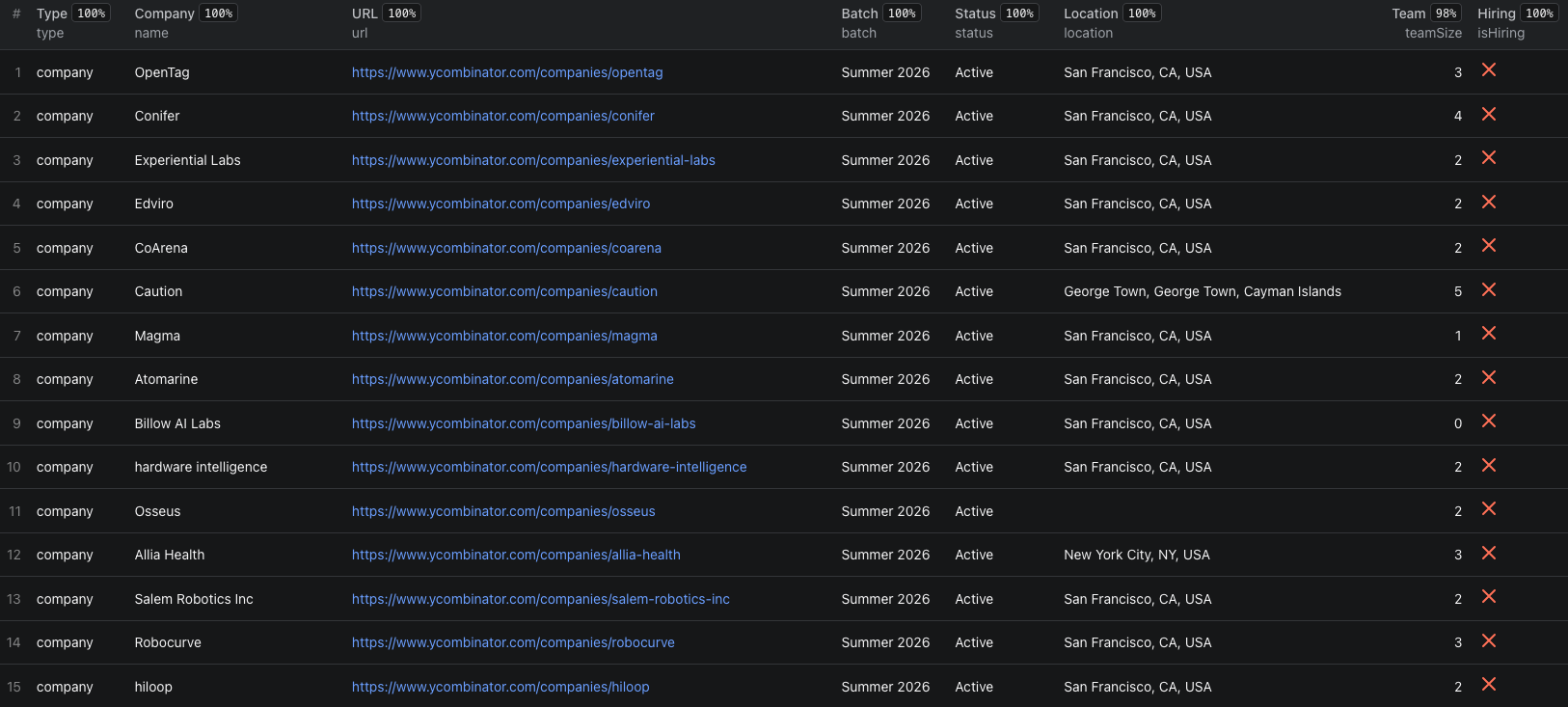Click the empty location cell for Osseus
Image resolution: width=1568 pixels, height=707 pixels.
1219,511
